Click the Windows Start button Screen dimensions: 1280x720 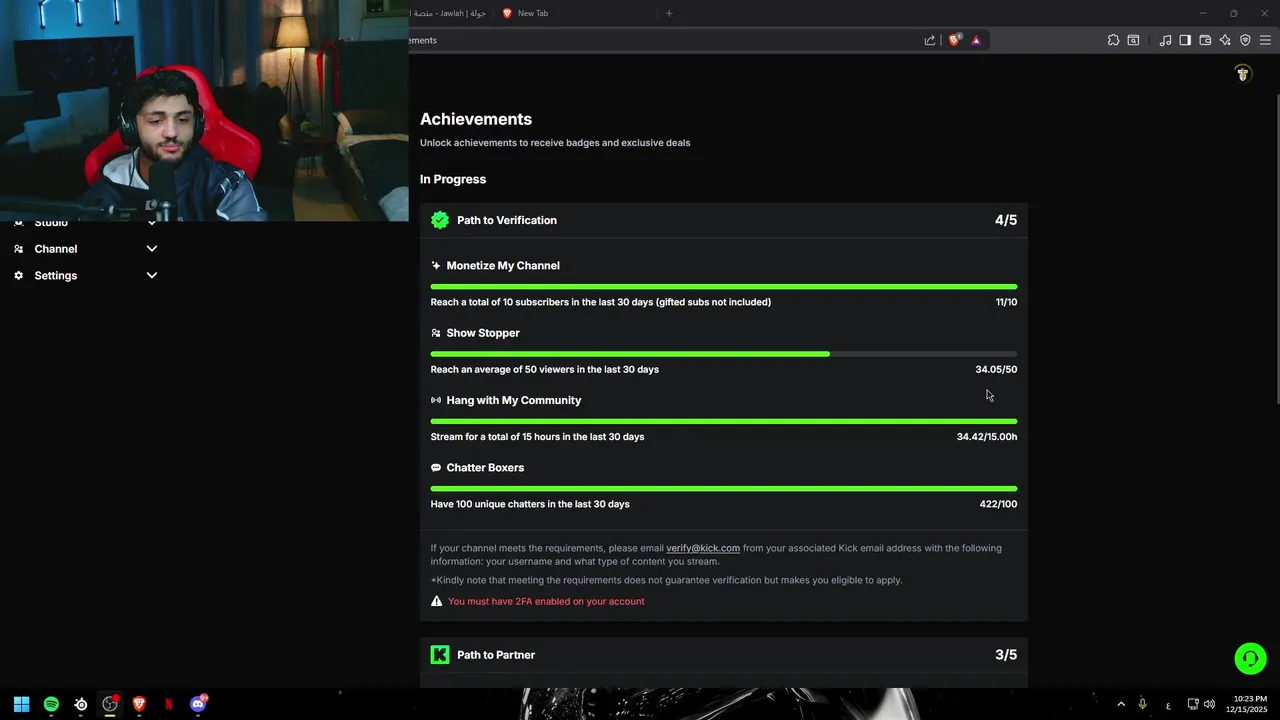[x=21, y=704]
